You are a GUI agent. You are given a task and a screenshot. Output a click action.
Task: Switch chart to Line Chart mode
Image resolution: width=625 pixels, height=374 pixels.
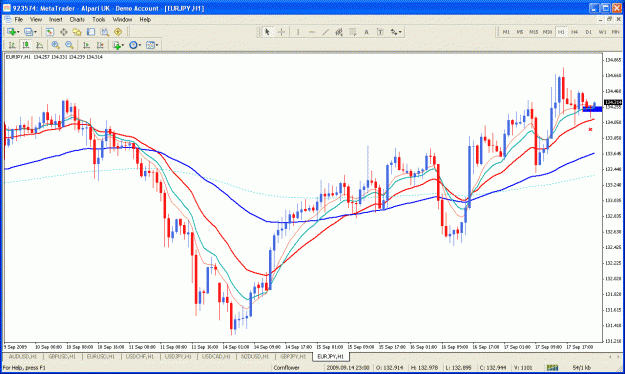tap(39, 45)
